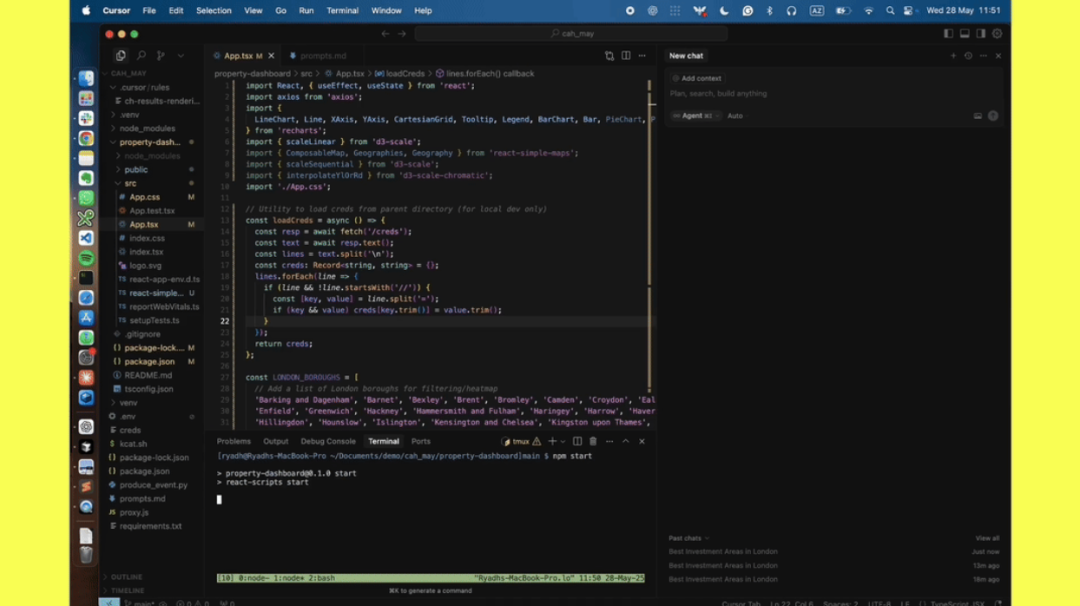
Task: Start a new chat with plus icon
Action: pos(953,56)
